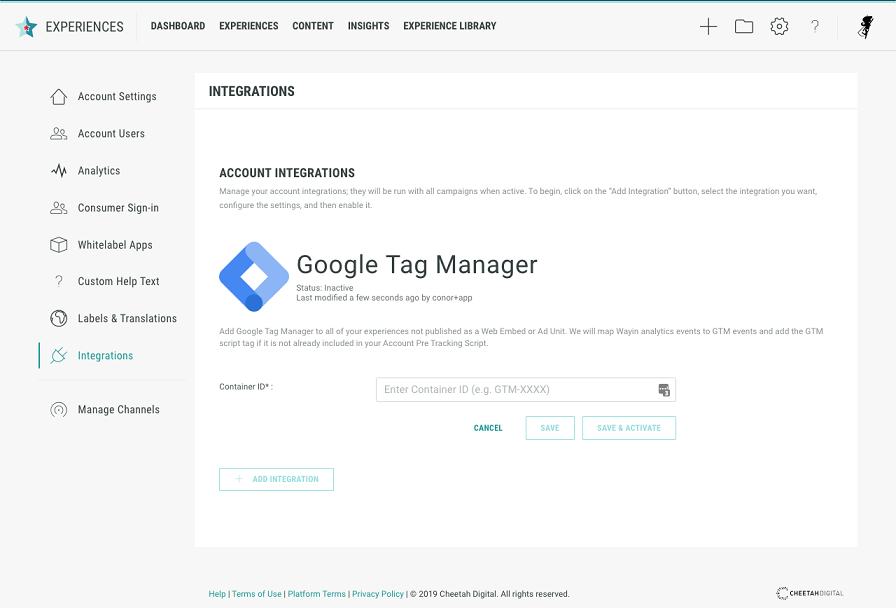Image resolution: width=896 pixels, height=608 pixels.
Task: Click the plus create icon in header
Action: coord(708,27)
